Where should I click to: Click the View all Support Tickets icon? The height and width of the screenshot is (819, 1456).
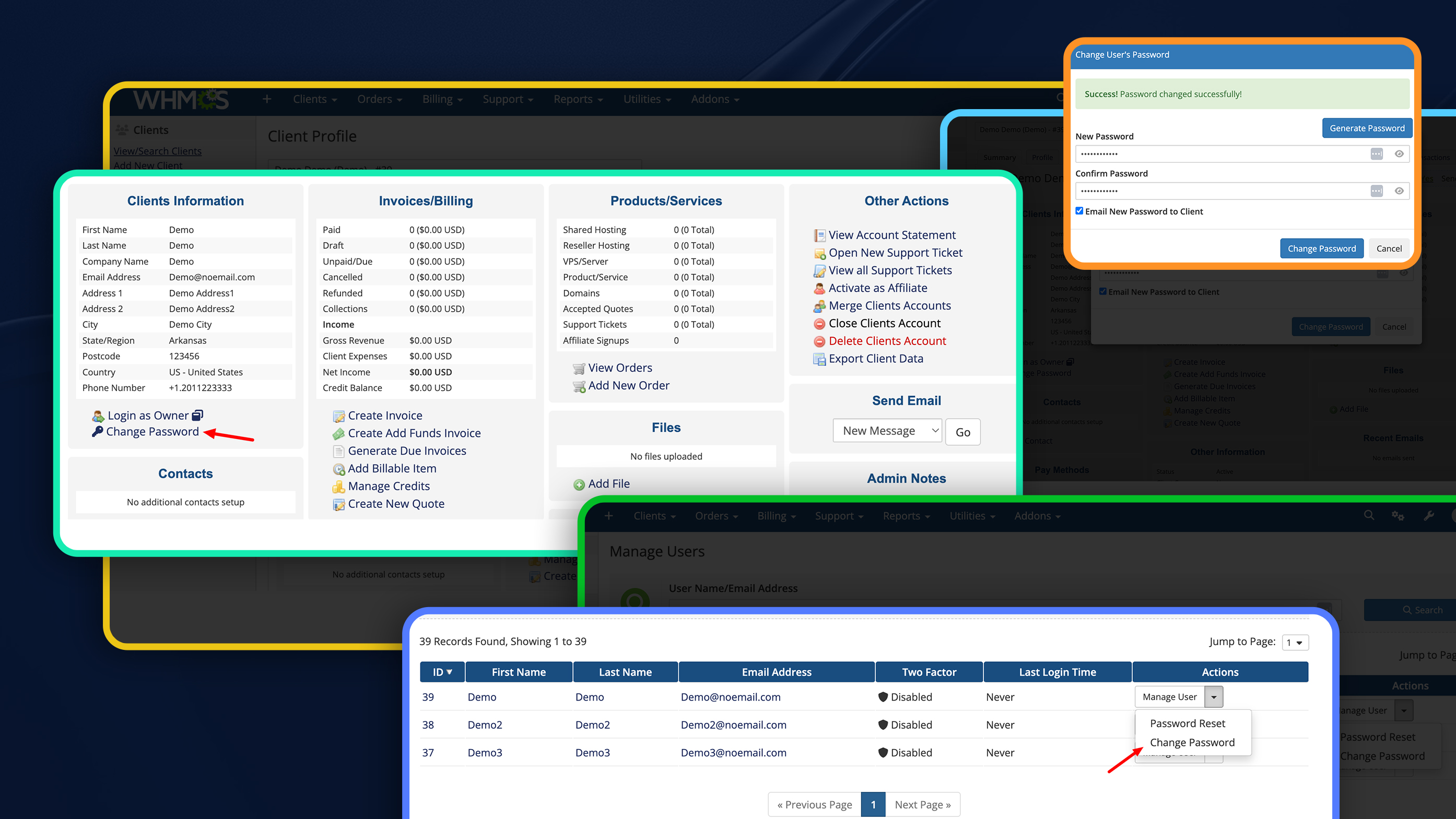click(x=819, y=270)
